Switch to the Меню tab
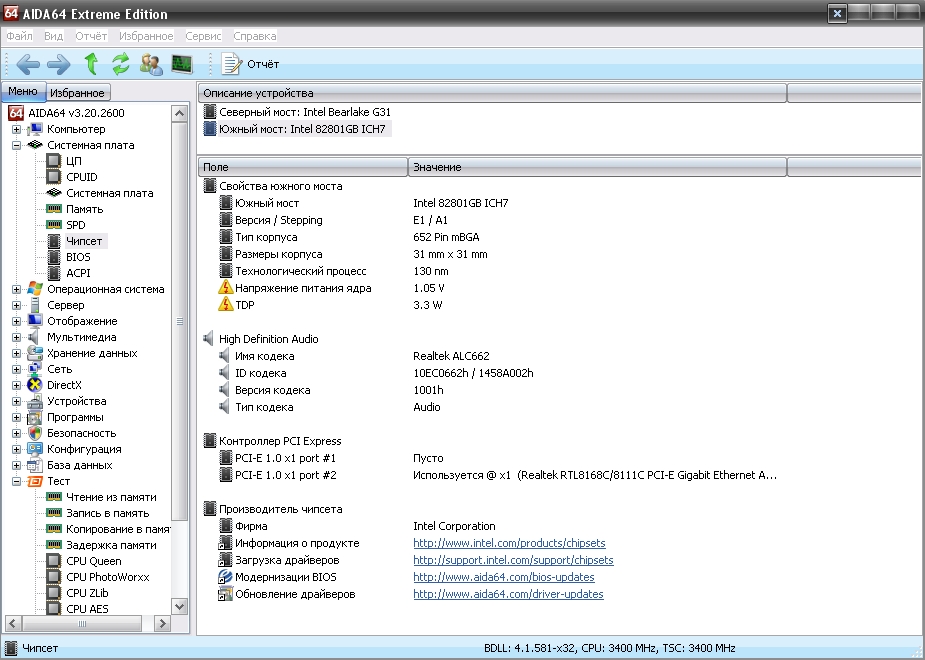 pos(23,91)
